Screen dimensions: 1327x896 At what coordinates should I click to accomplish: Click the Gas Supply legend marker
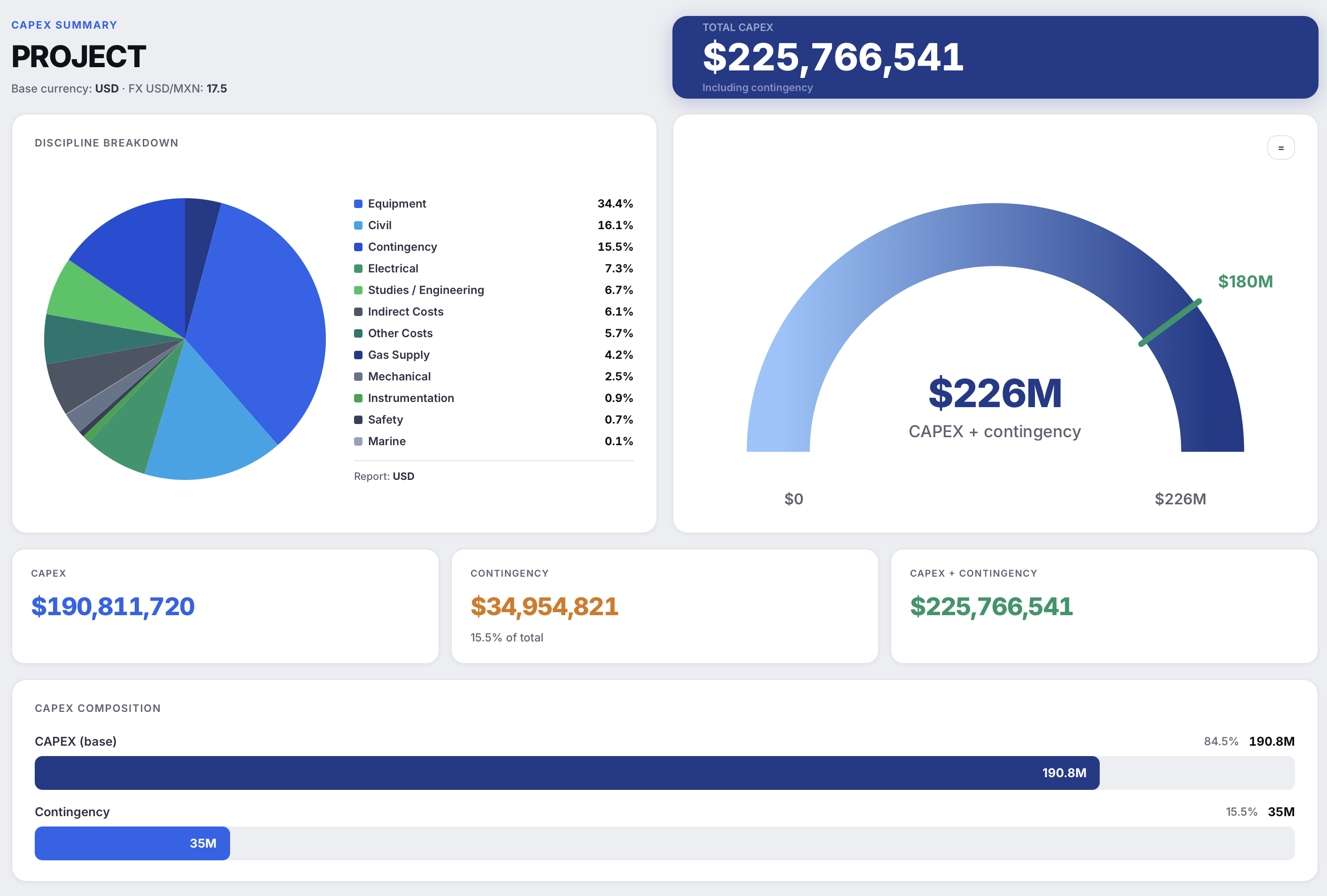point(358,355)
